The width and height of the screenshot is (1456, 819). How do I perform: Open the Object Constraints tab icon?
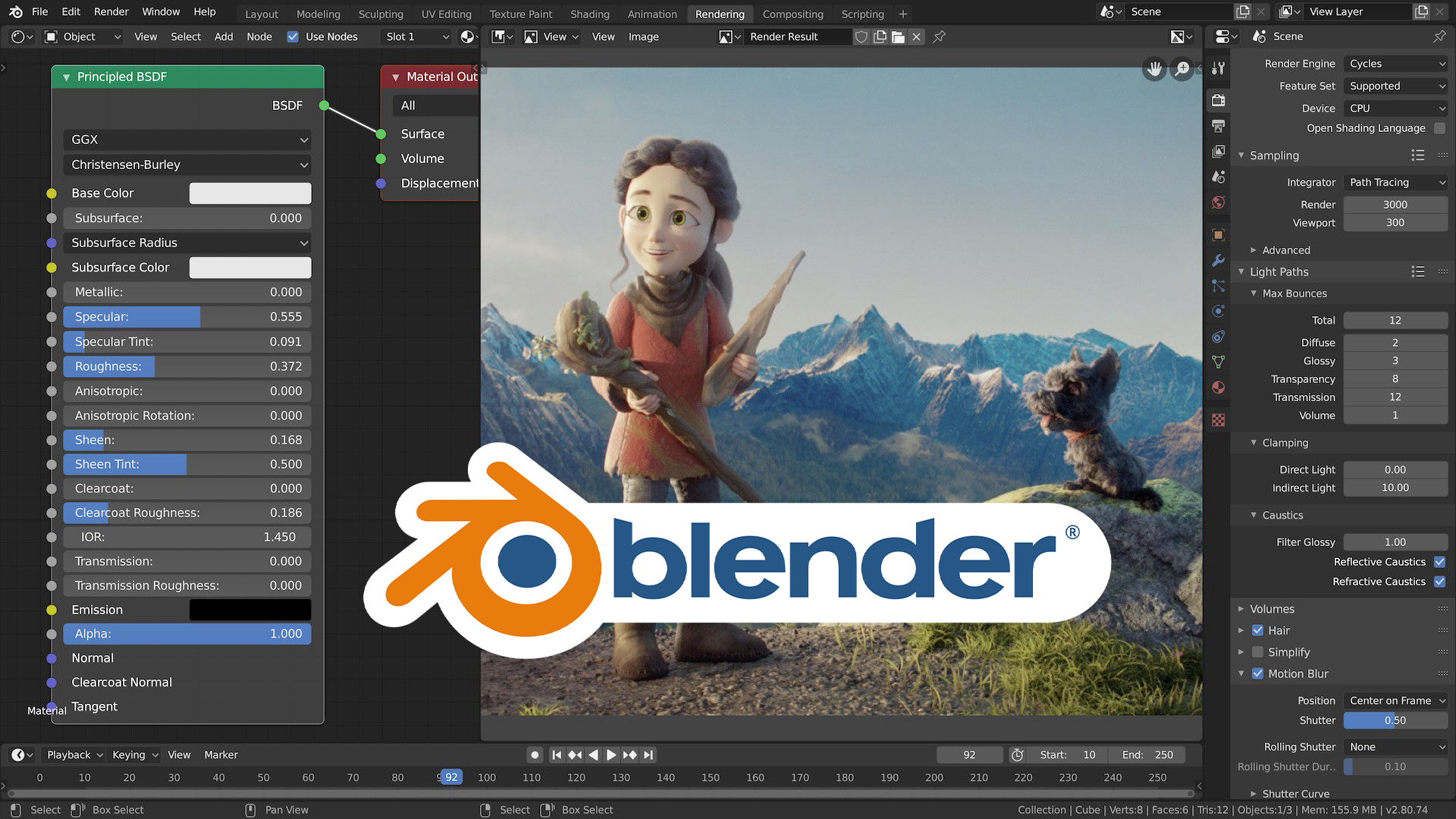pos(1219,337)
